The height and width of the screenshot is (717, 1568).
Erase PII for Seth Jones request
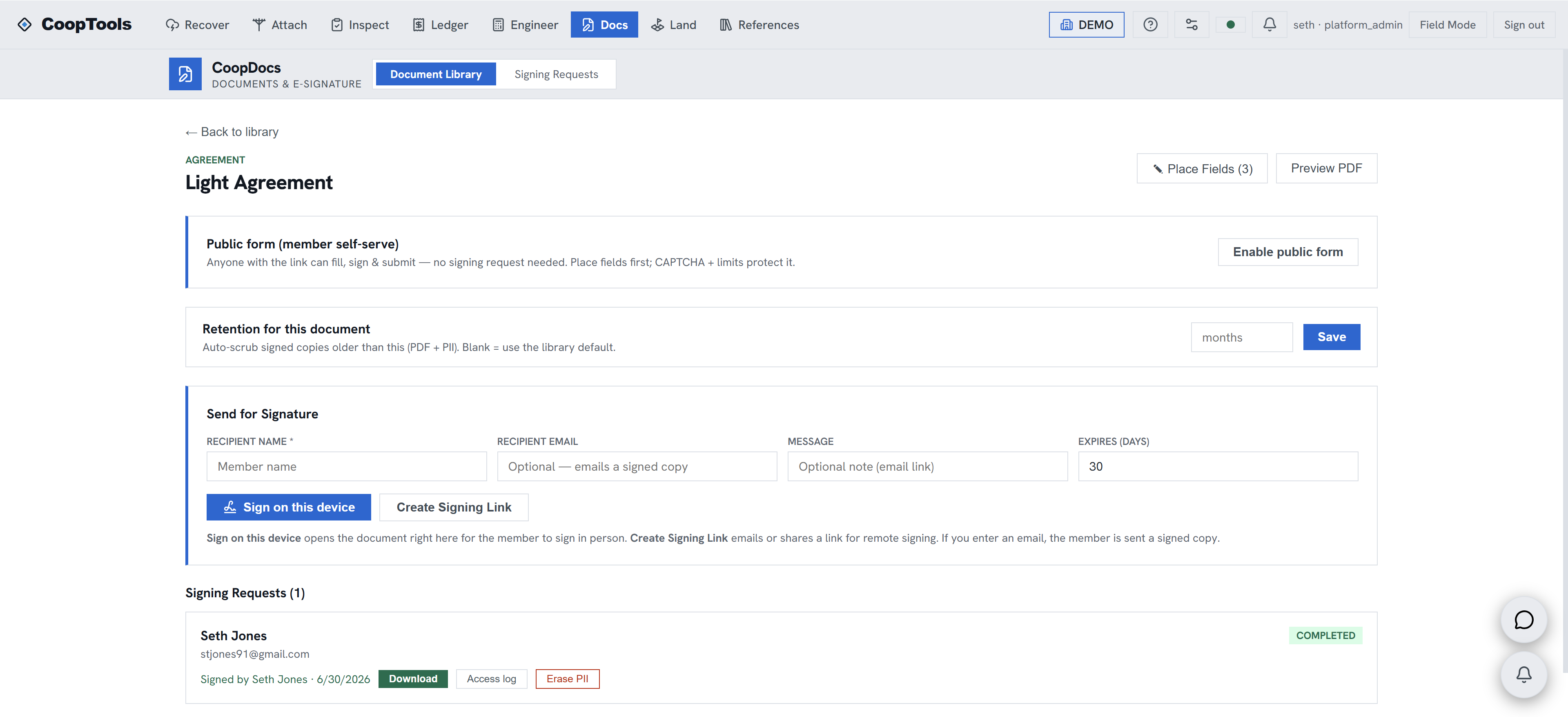point(567,679)
